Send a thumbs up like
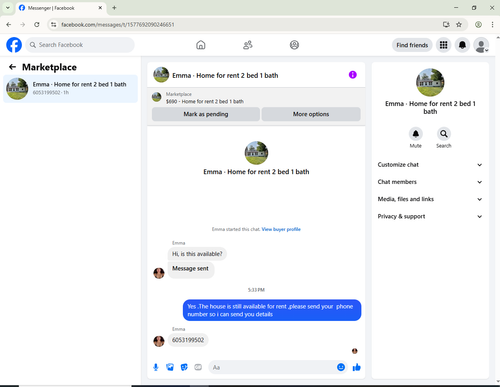Image resolution: width=500 pixels, height=387 pixels. coord(357,367)
